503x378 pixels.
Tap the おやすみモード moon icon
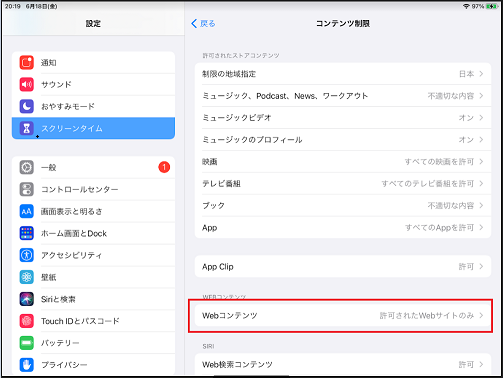click(x=27, y=106)
